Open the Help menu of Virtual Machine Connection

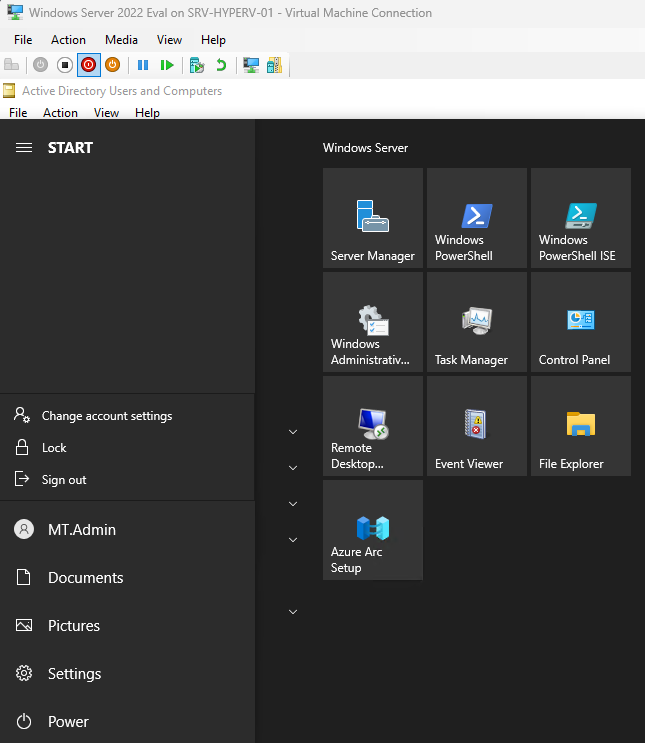213,40
